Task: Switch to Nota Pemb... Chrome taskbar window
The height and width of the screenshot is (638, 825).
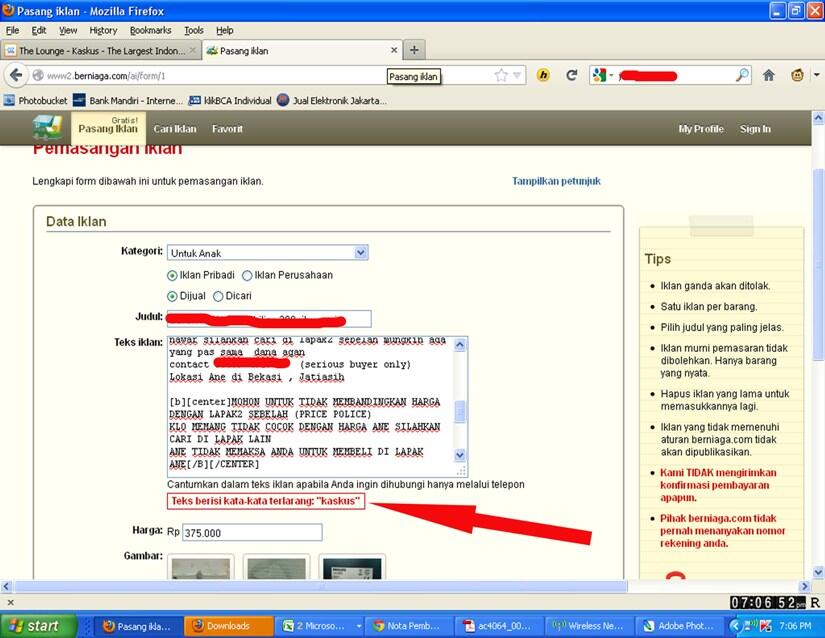Action: coord(409,626)
